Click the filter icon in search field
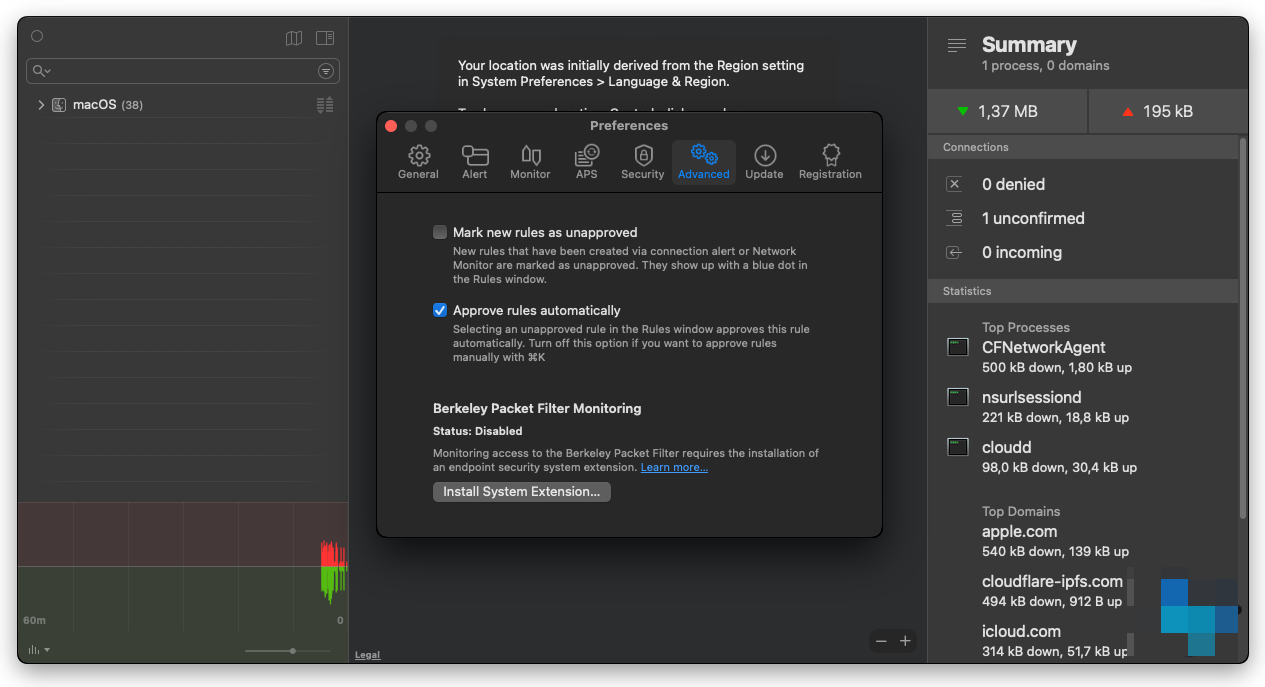1265x687 pixels. pos(326,71)
